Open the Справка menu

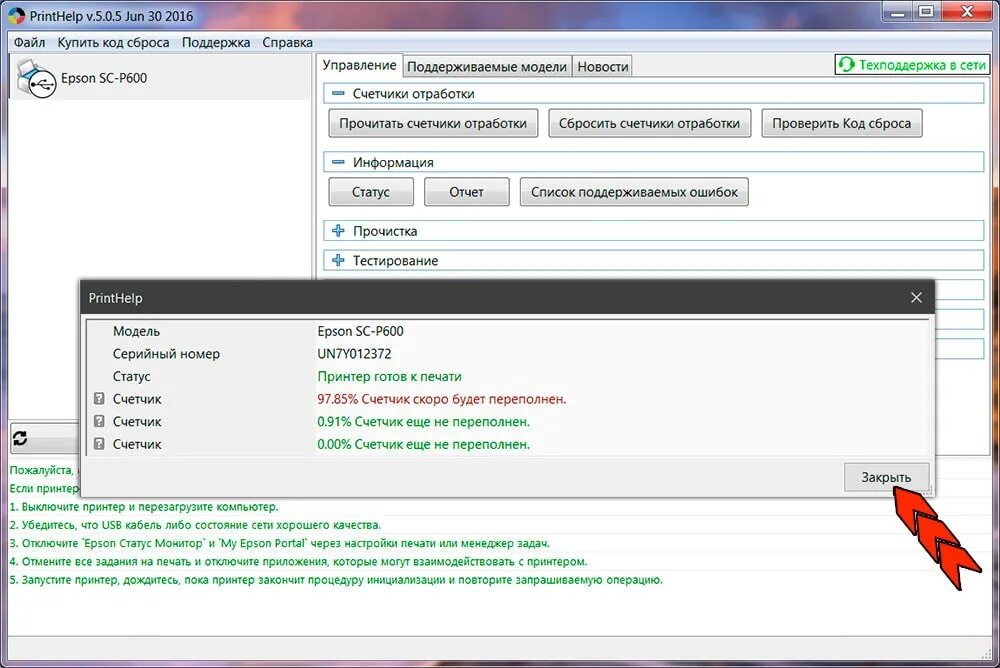(288, 43)
